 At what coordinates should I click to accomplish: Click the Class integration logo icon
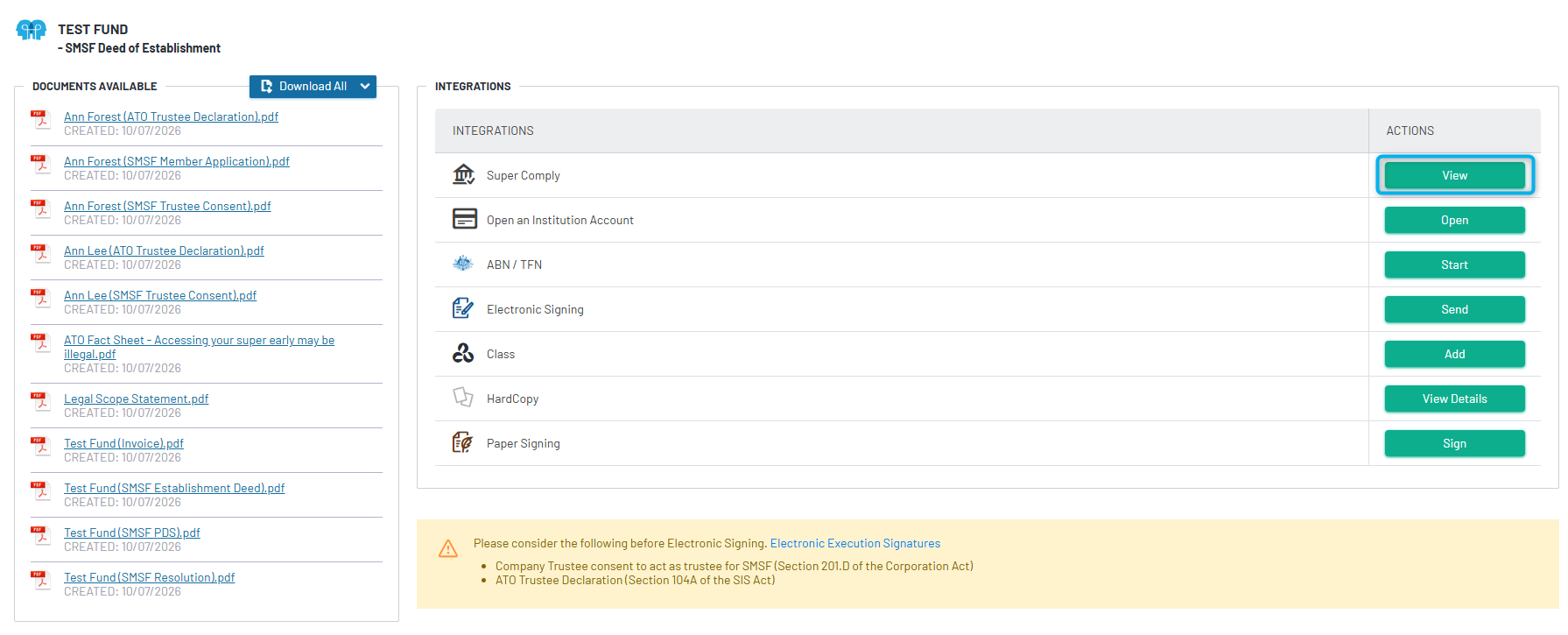point(463,353)
